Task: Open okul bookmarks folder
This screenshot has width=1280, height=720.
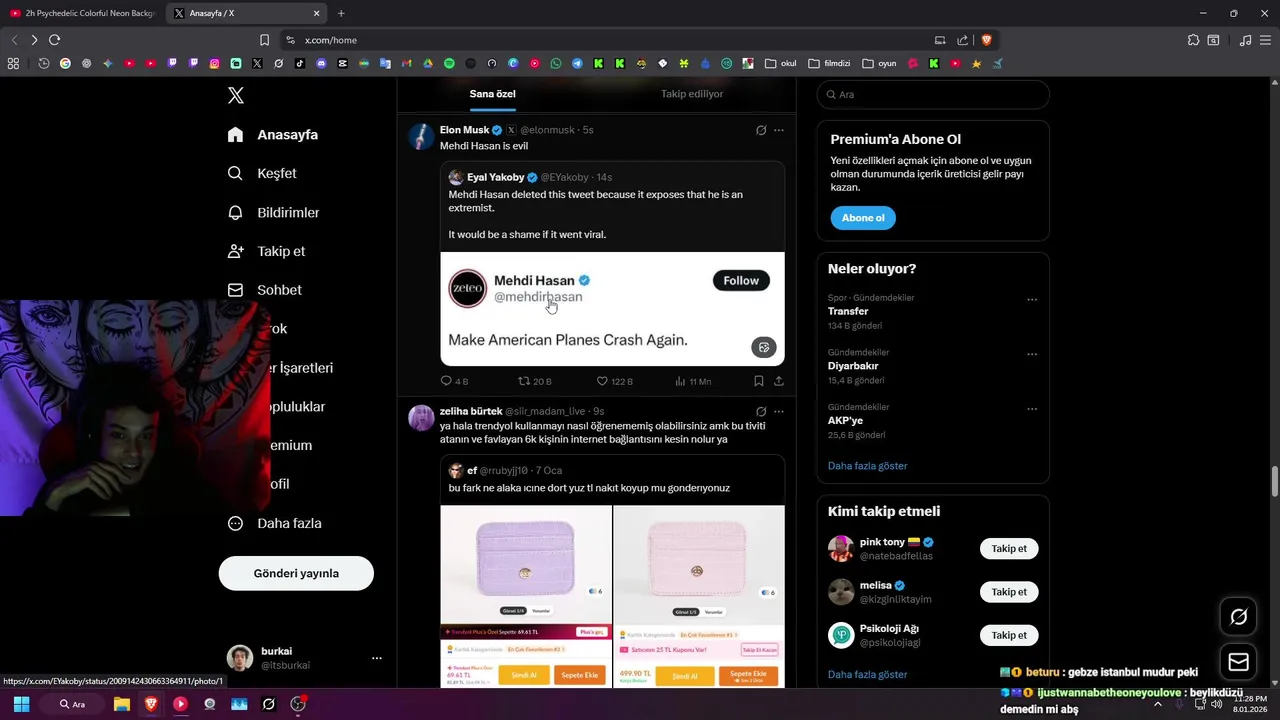Action: [x=781, y=63]
